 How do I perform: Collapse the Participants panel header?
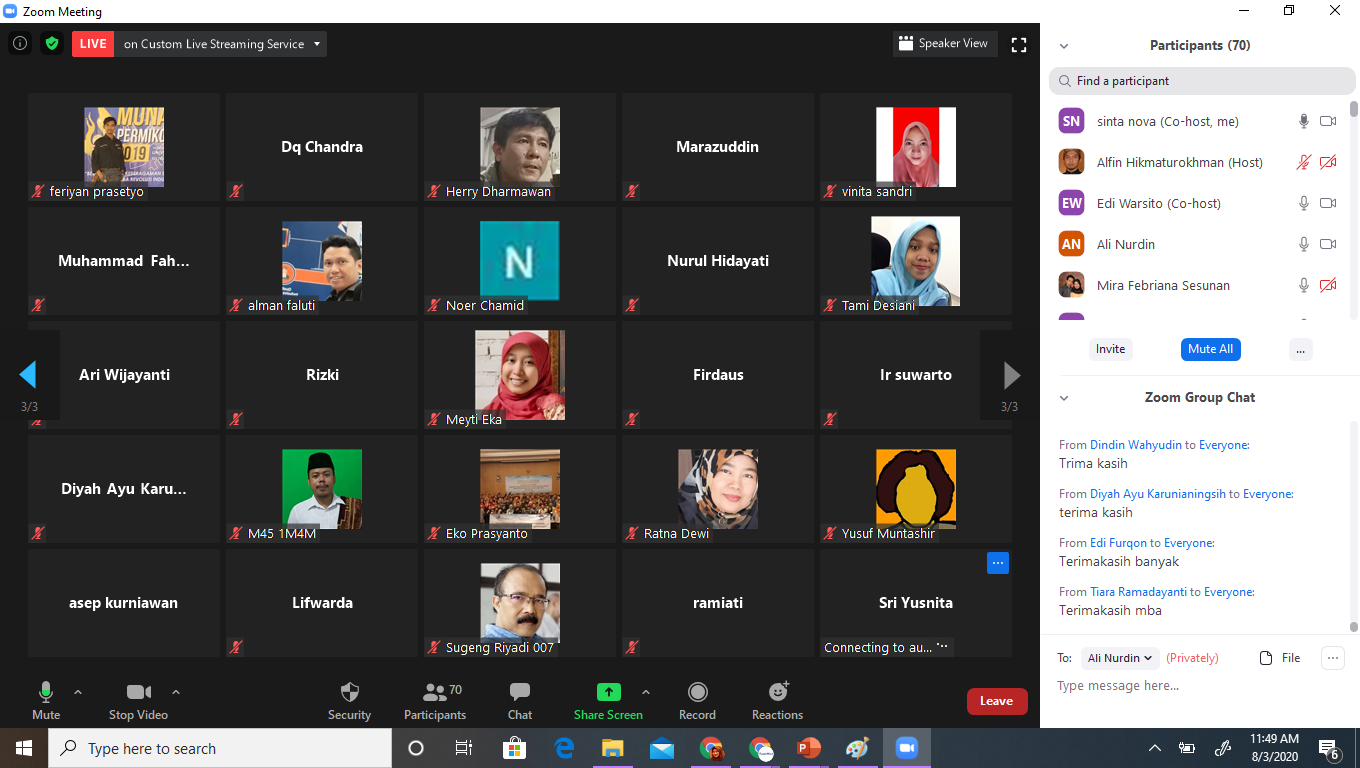1064,46
